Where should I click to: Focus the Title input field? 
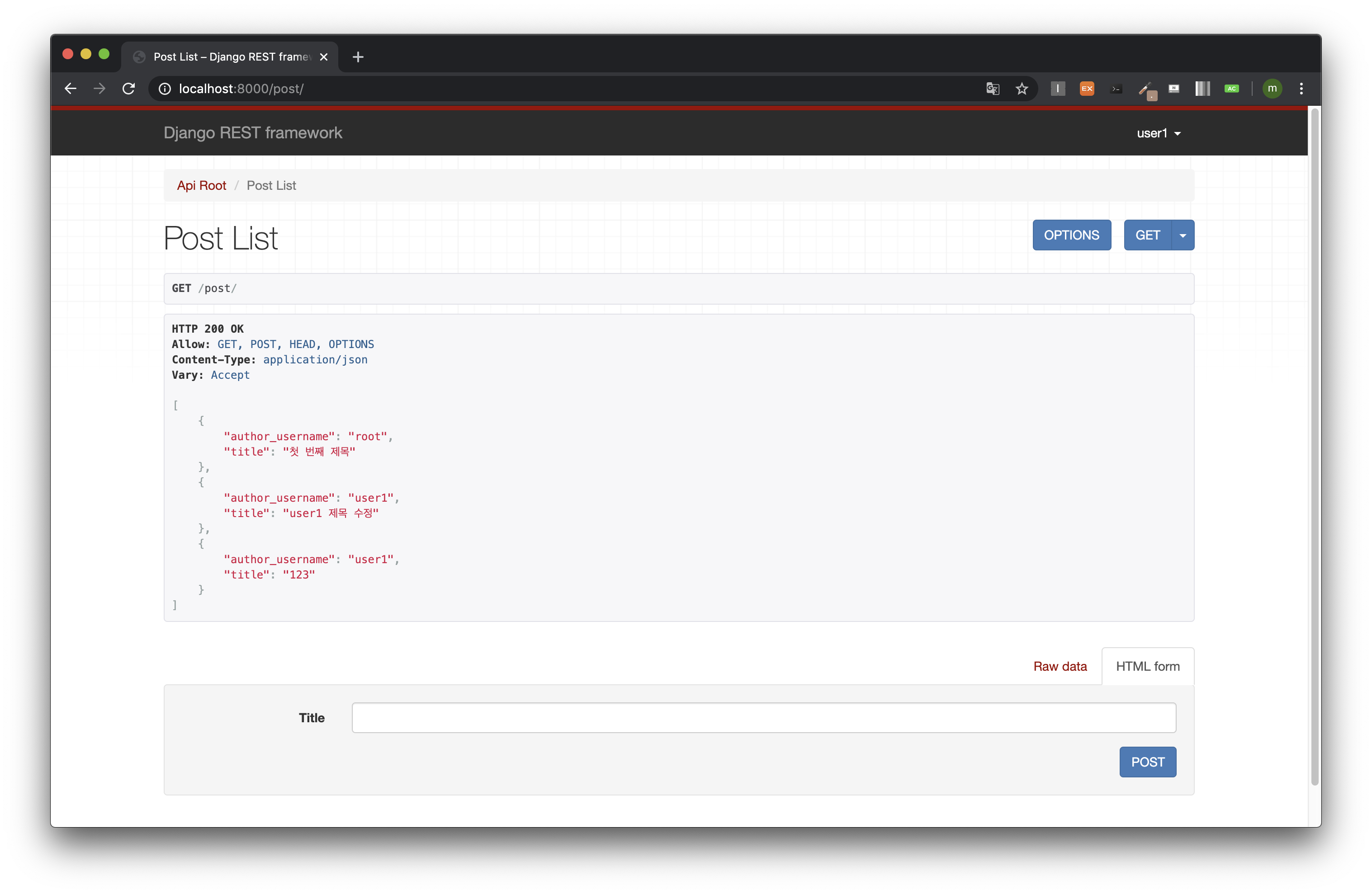tap(763, 717)
